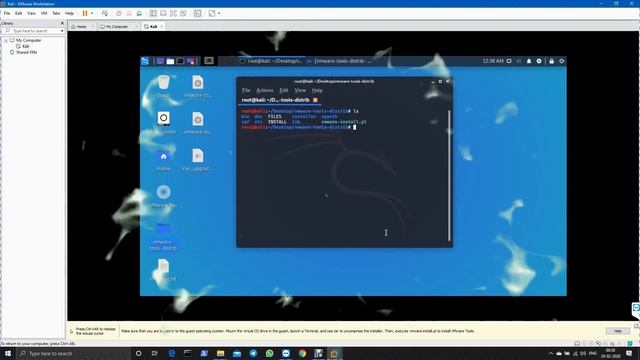Open the Kali notification bell icon
Screen dimensions: 640x360
(529, 61)
